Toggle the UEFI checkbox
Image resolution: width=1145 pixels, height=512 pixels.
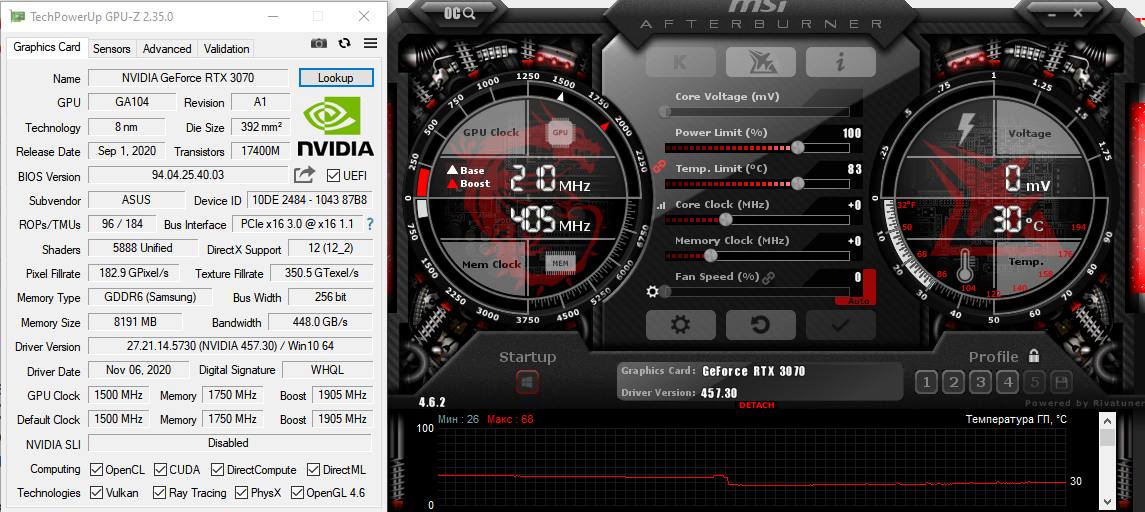pos(333,175)
